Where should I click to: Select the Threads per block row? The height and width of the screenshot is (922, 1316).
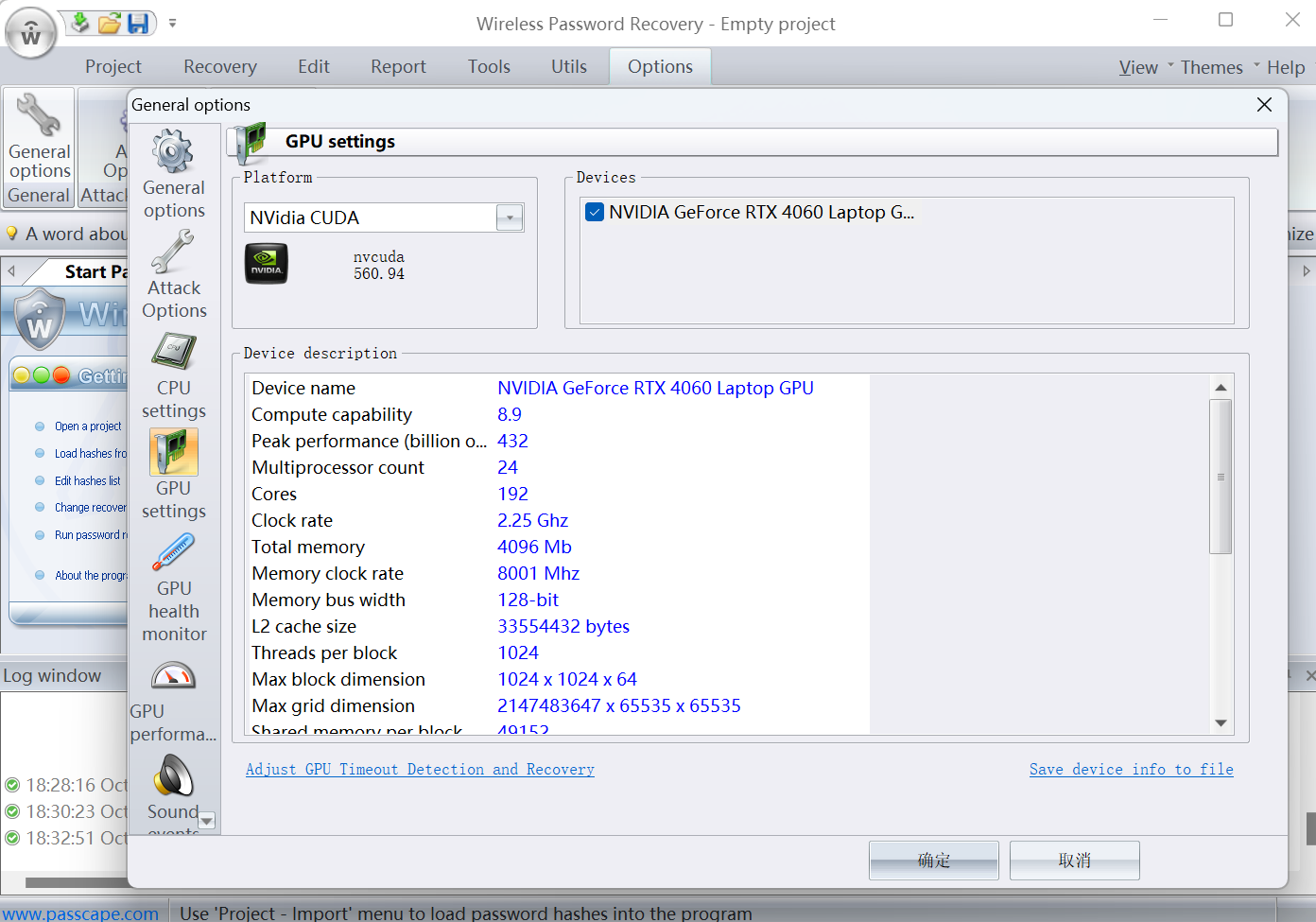[557, 652]
